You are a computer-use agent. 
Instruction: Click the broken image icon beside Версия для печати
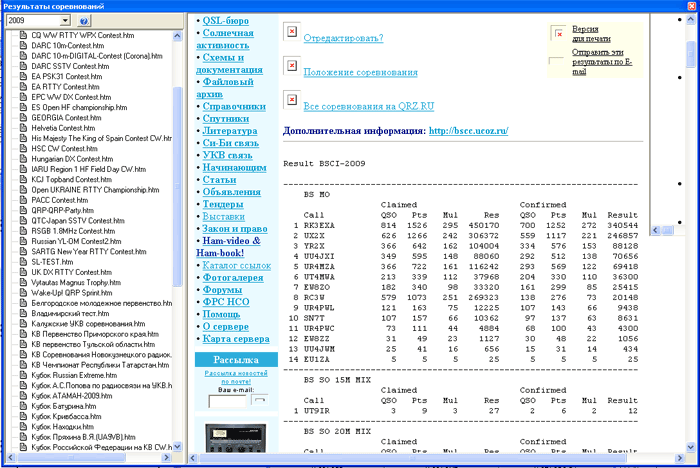click(x=558, y=33)
